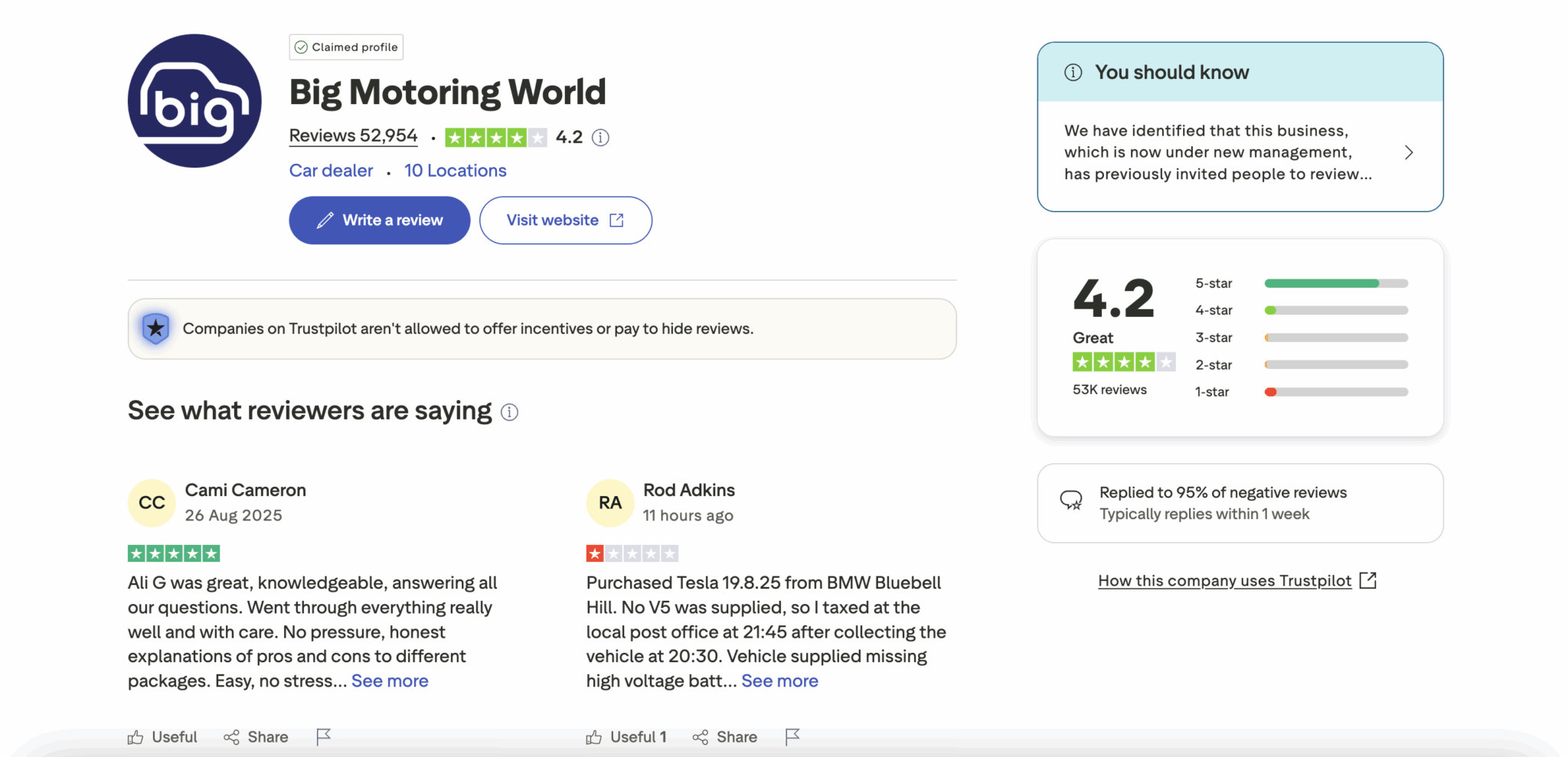The width and height of the screenshot is (1568, 757).
Task: Click Rod Adkins' RA avatar
Action: (609, 503)
